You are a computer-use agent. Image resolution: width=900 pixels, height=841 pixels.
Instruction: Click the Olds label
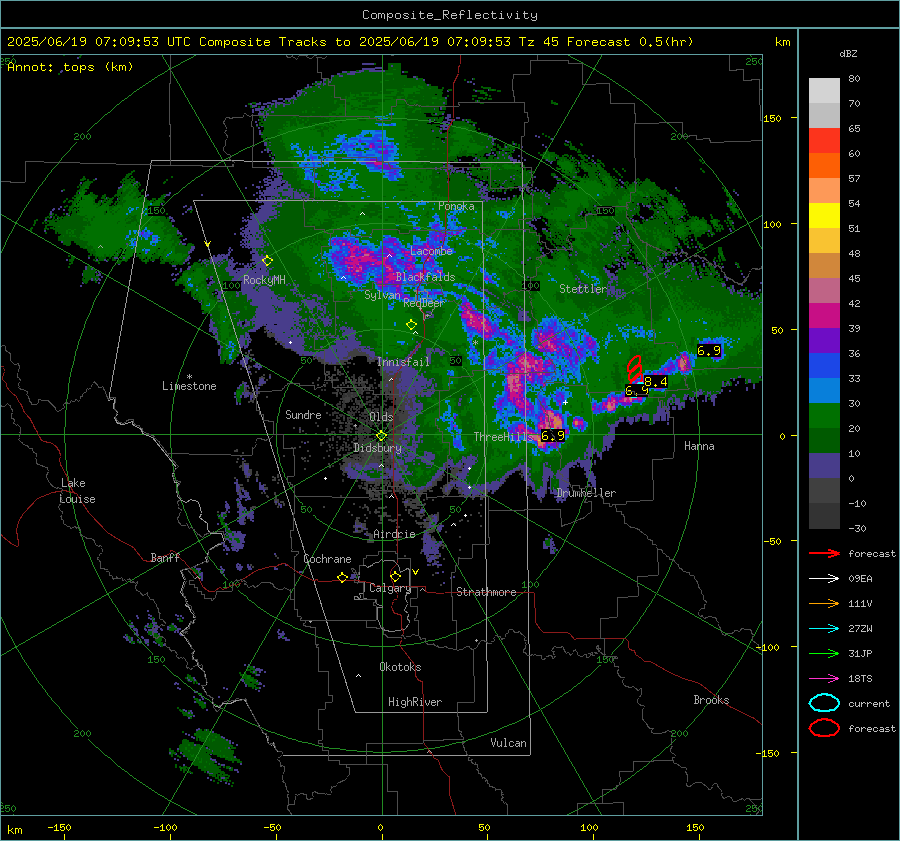point(381,417)
